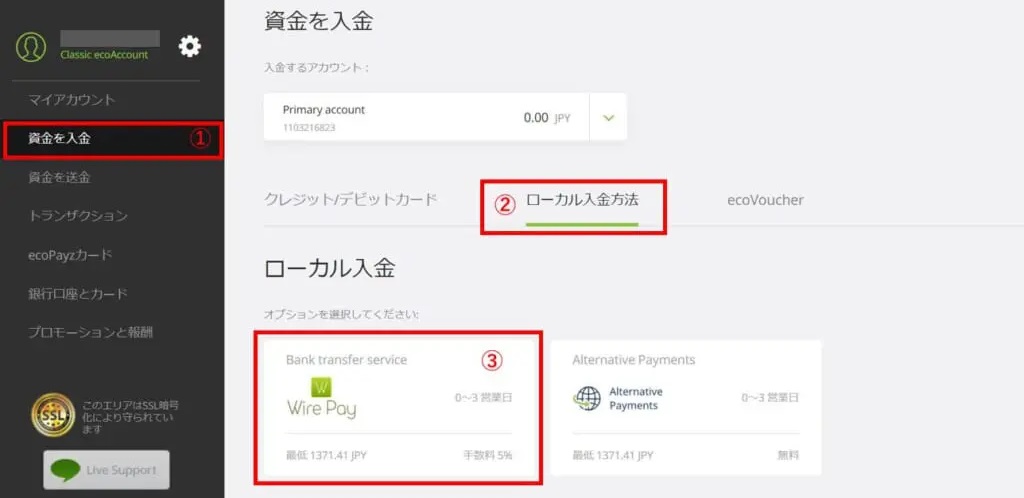
Task: Click the Classic ecoAccount label
Action: [104, 55]
